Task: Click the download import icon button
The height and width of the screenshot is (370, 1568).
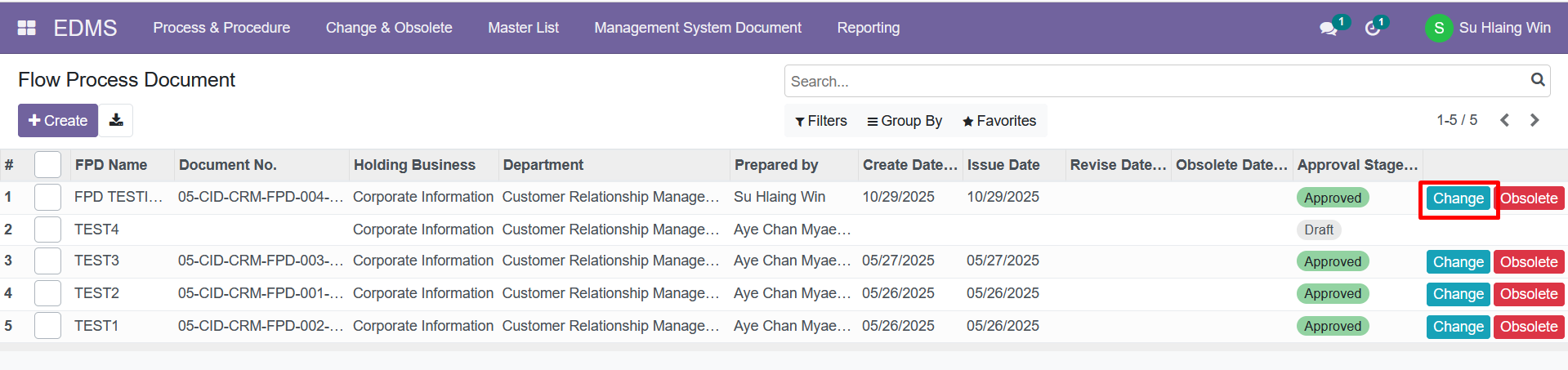Action: click(116, 120)
